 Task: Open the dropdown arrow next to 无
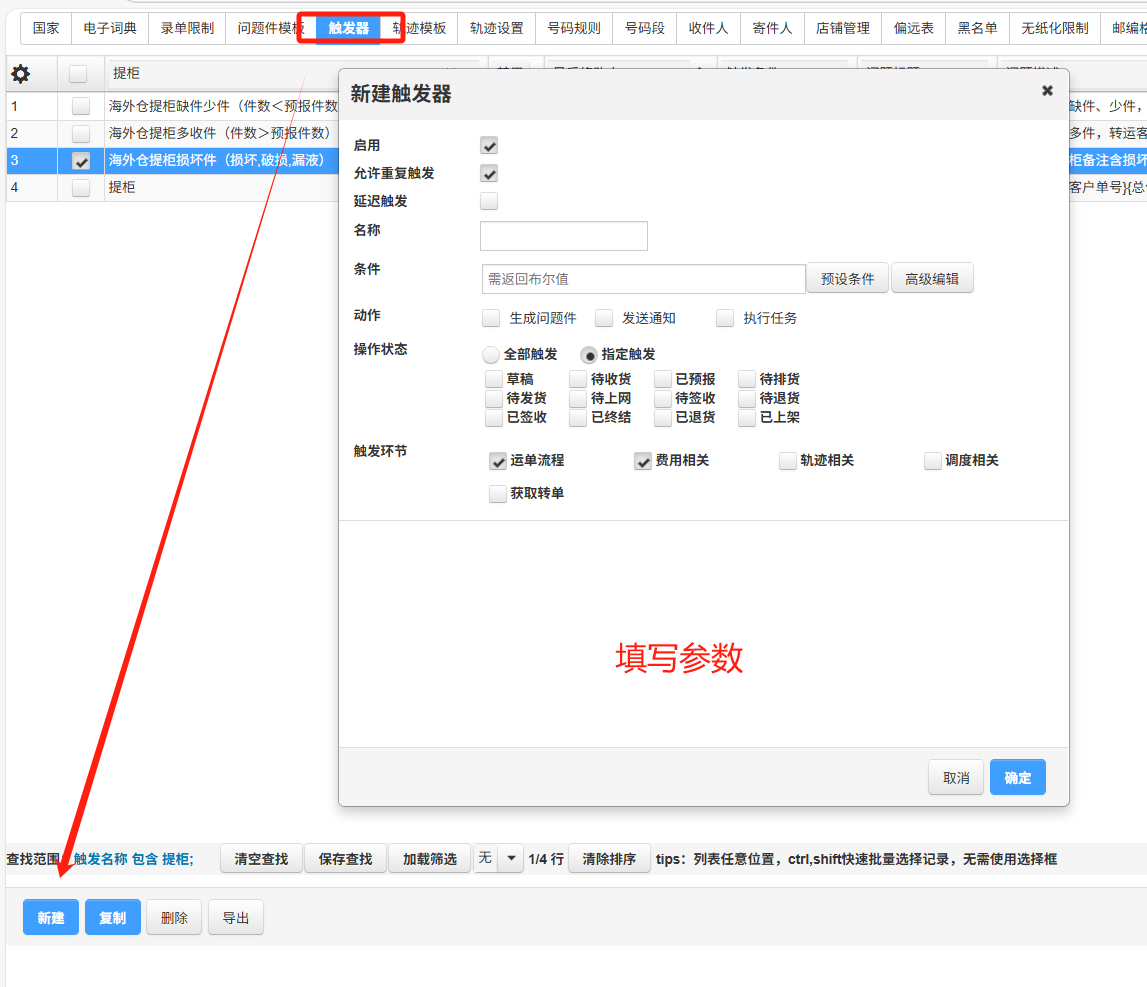click(x=511, y=858)
